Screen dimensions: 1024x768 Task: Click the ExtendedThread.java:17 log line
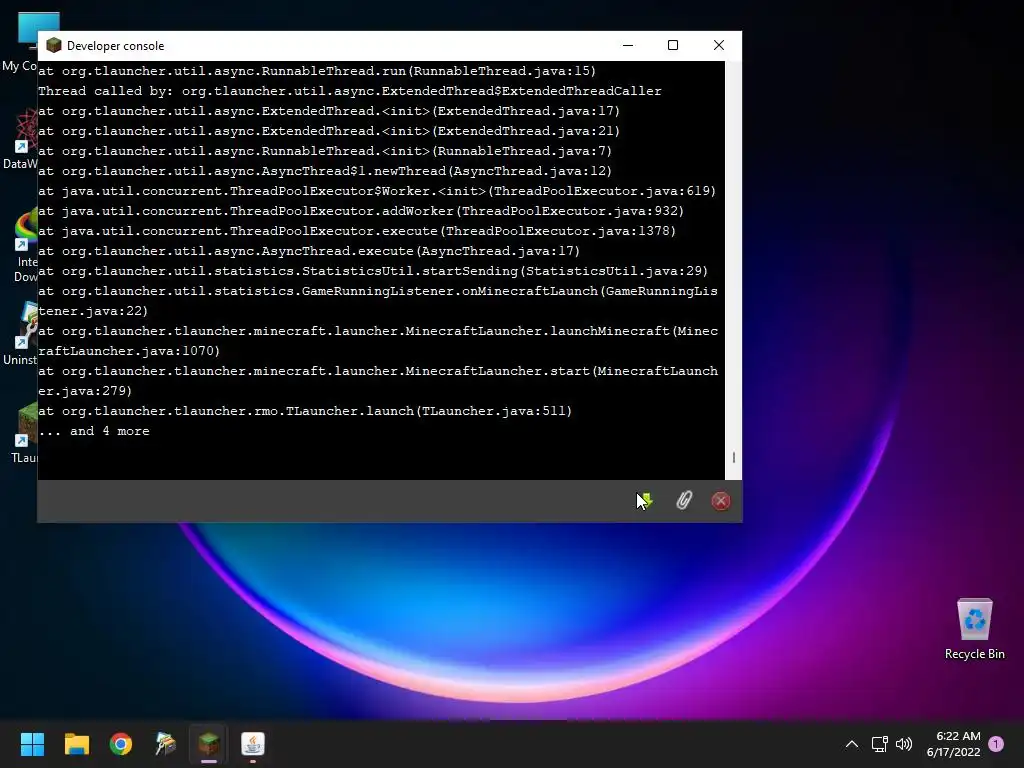pos(328,111)
